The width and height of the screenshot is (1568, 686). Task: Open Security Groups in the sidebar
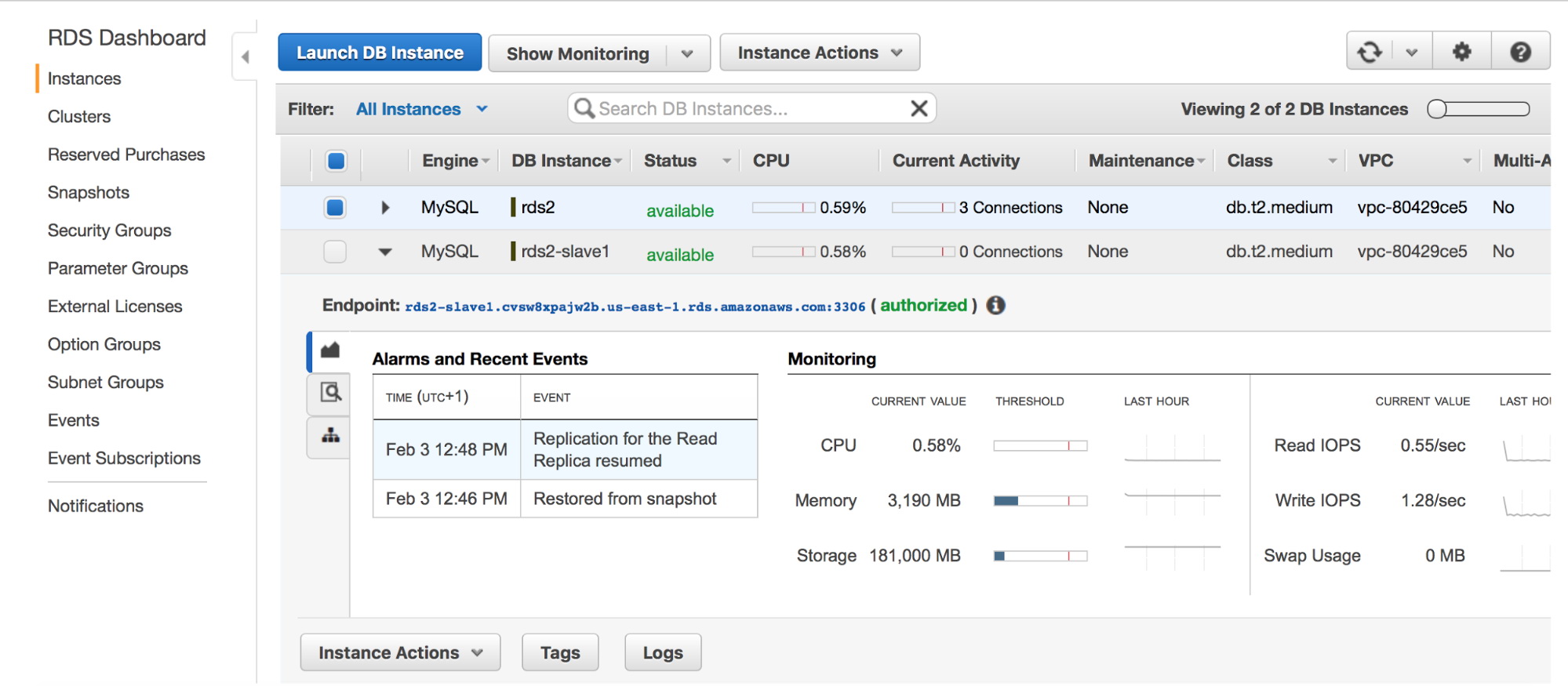pos(109,230)
